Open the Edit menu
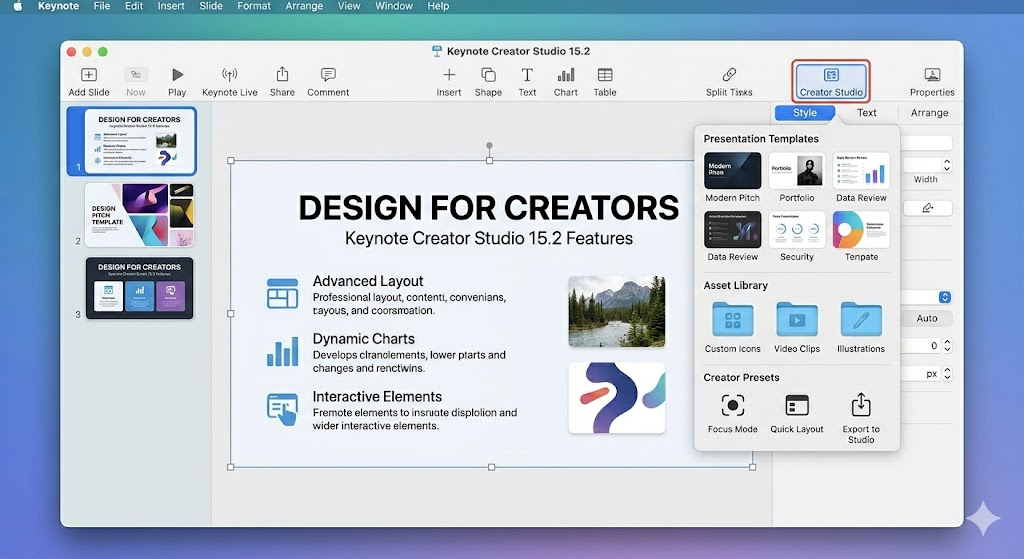1024x559 pixels. 134,6
